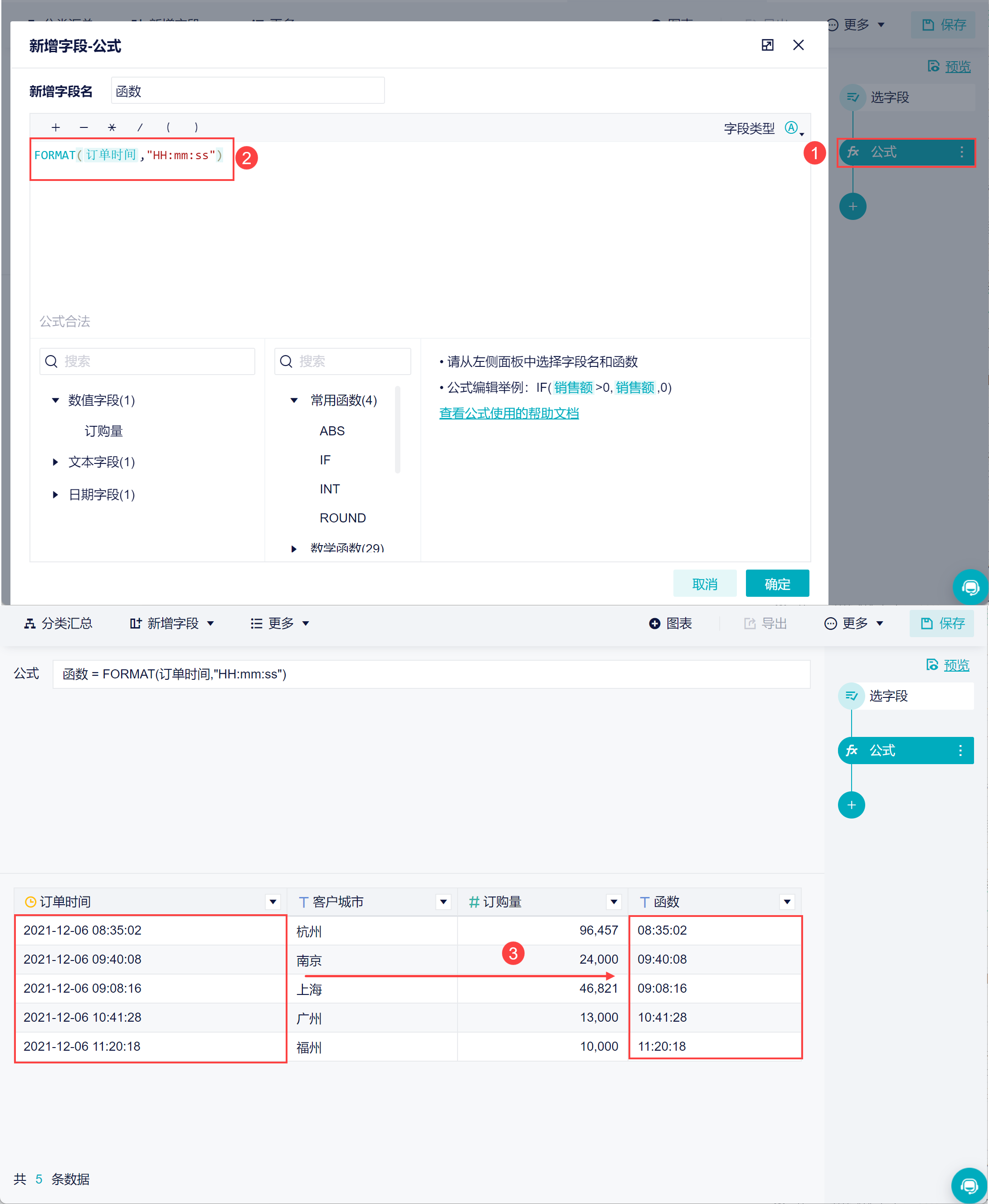Open the 函数 column dropdown arrow
This screenshot has width=989, height=1204.
tap(787, 902)
